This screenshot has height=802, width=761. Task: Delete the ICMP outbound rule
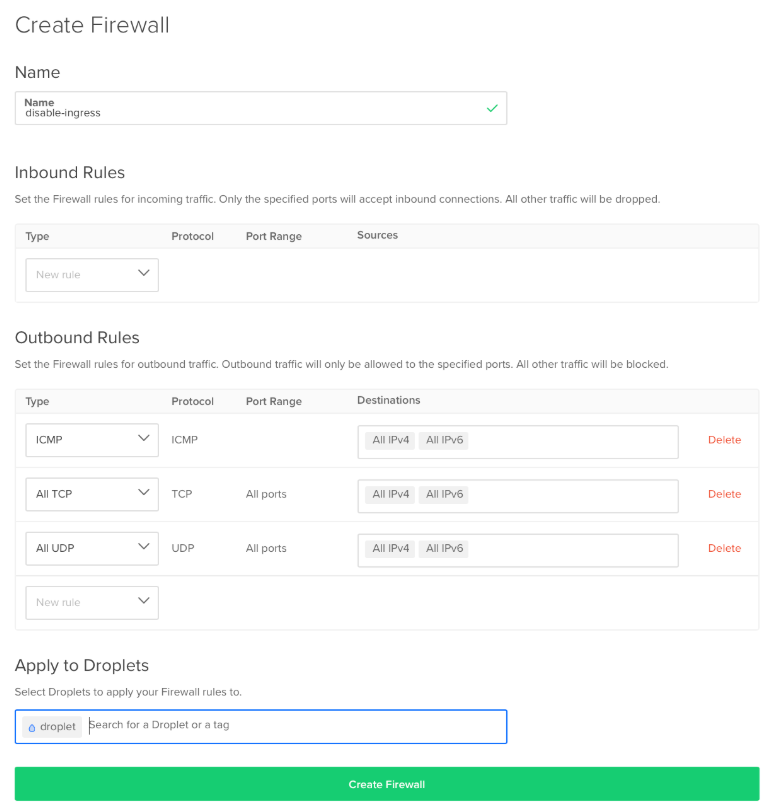724,440
